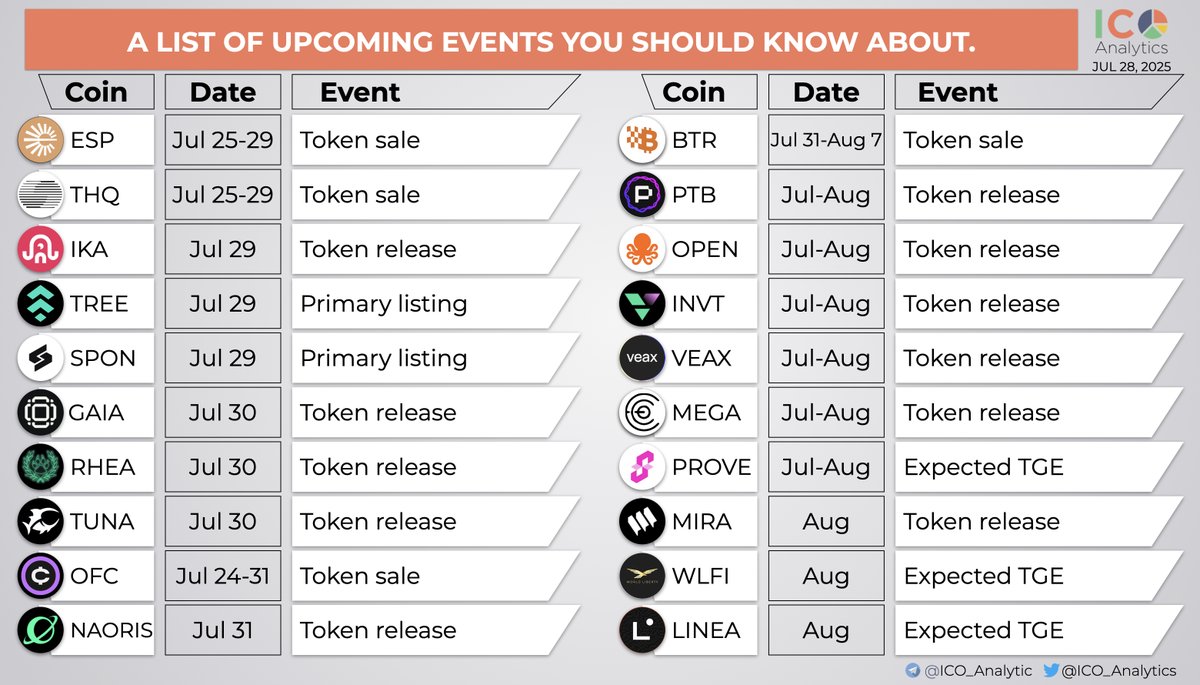Click the ICO Analytics logo
Viewport: 1200px width, 685px height.
coord(1130,32)
